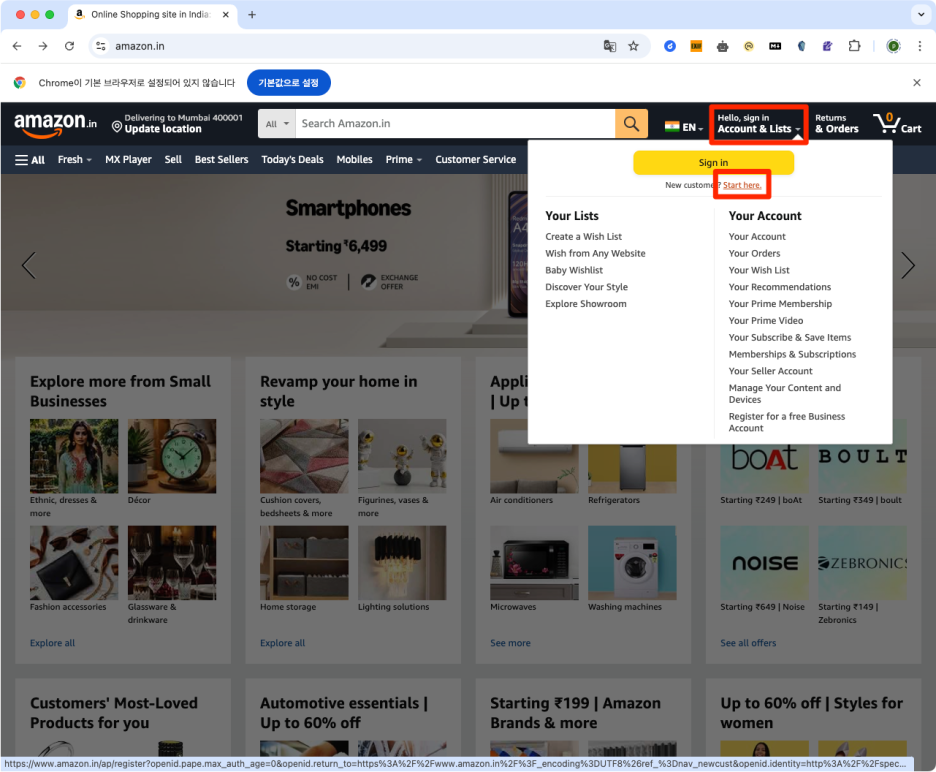Open Your Seller Account link

click(770, 371)
